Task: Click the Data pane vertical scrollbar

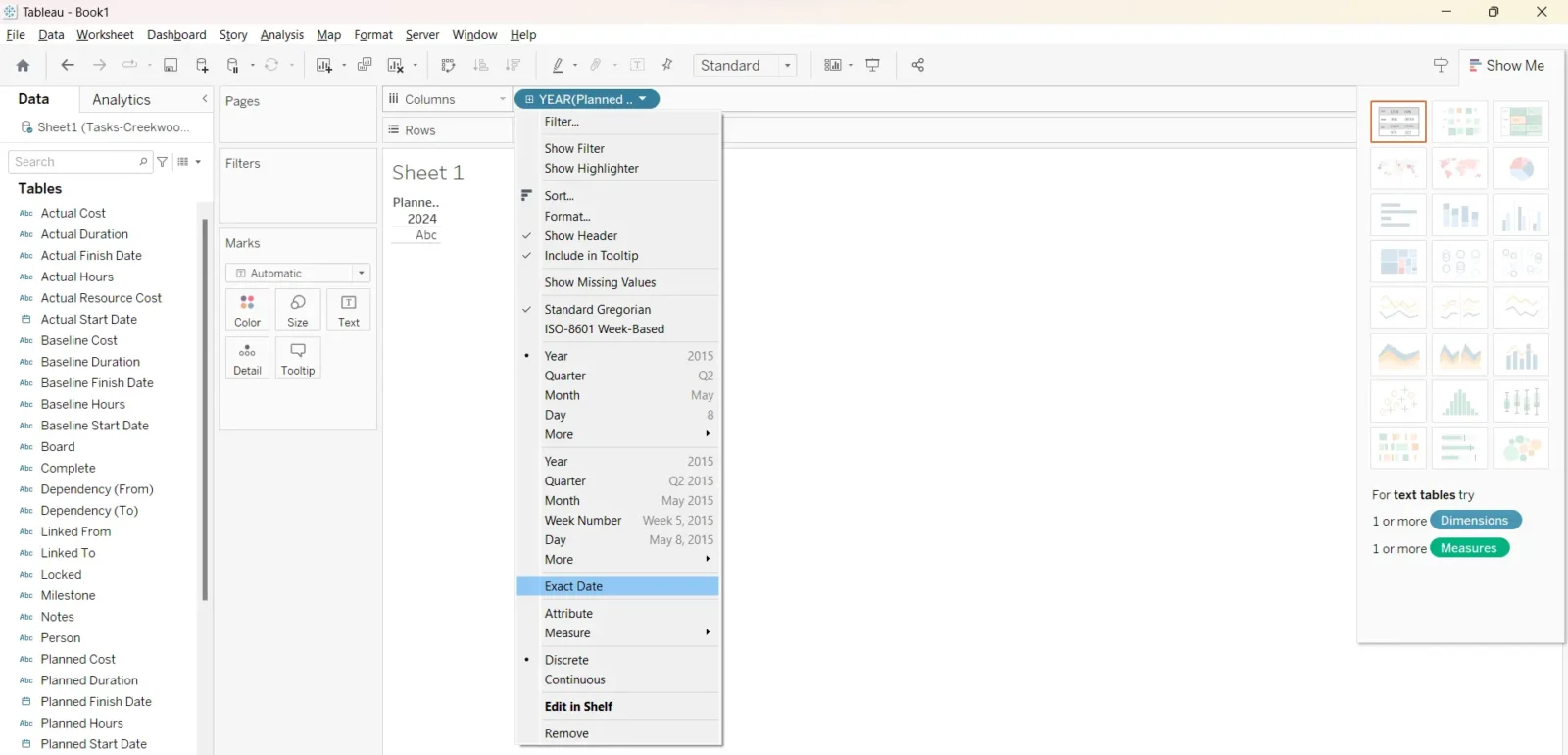Action: point(205,410)
